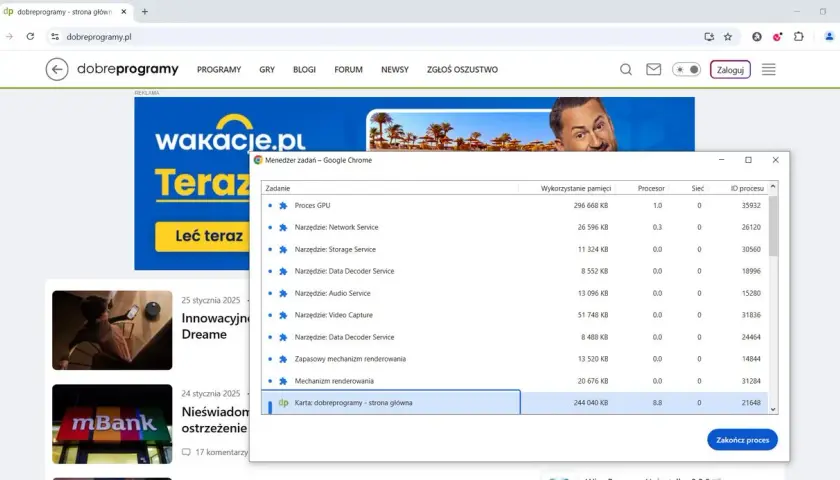Click the dark round extension icon in toolbar

point(756,36)
